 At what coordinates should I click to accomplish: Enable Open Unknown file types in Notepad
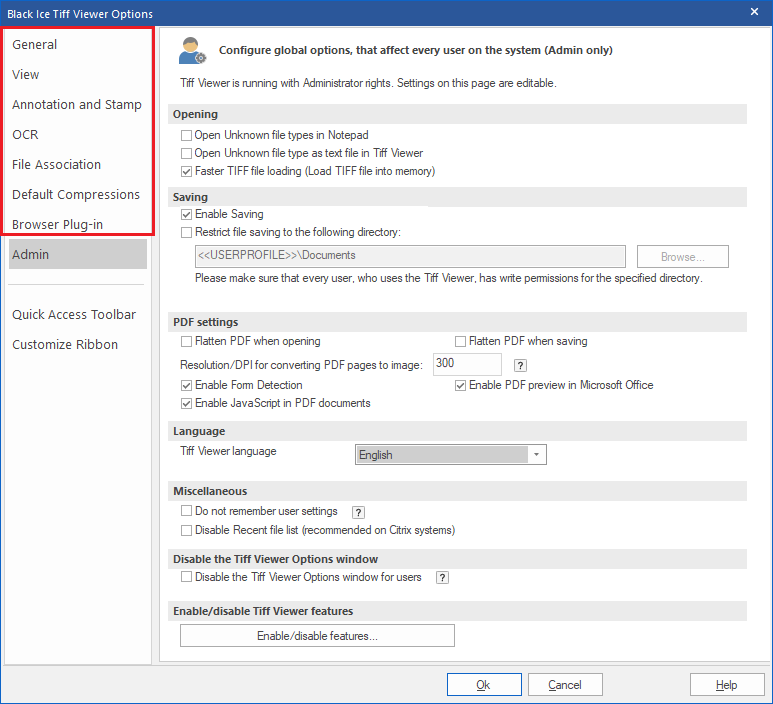pyautogui.click(x=186, y=135)
